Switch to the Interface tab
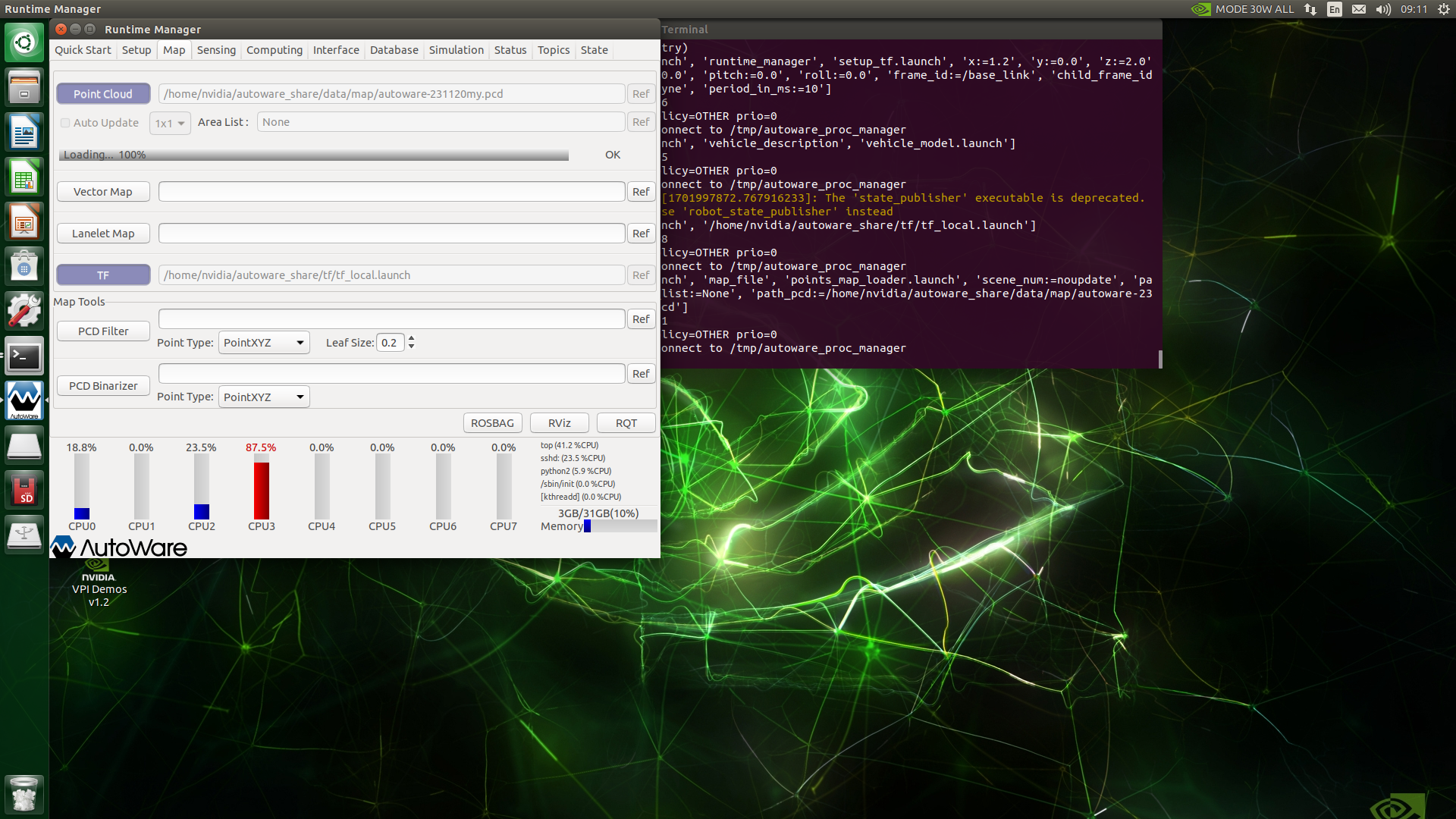This screenshot has height=819, width=1456. tap(336, 50)
